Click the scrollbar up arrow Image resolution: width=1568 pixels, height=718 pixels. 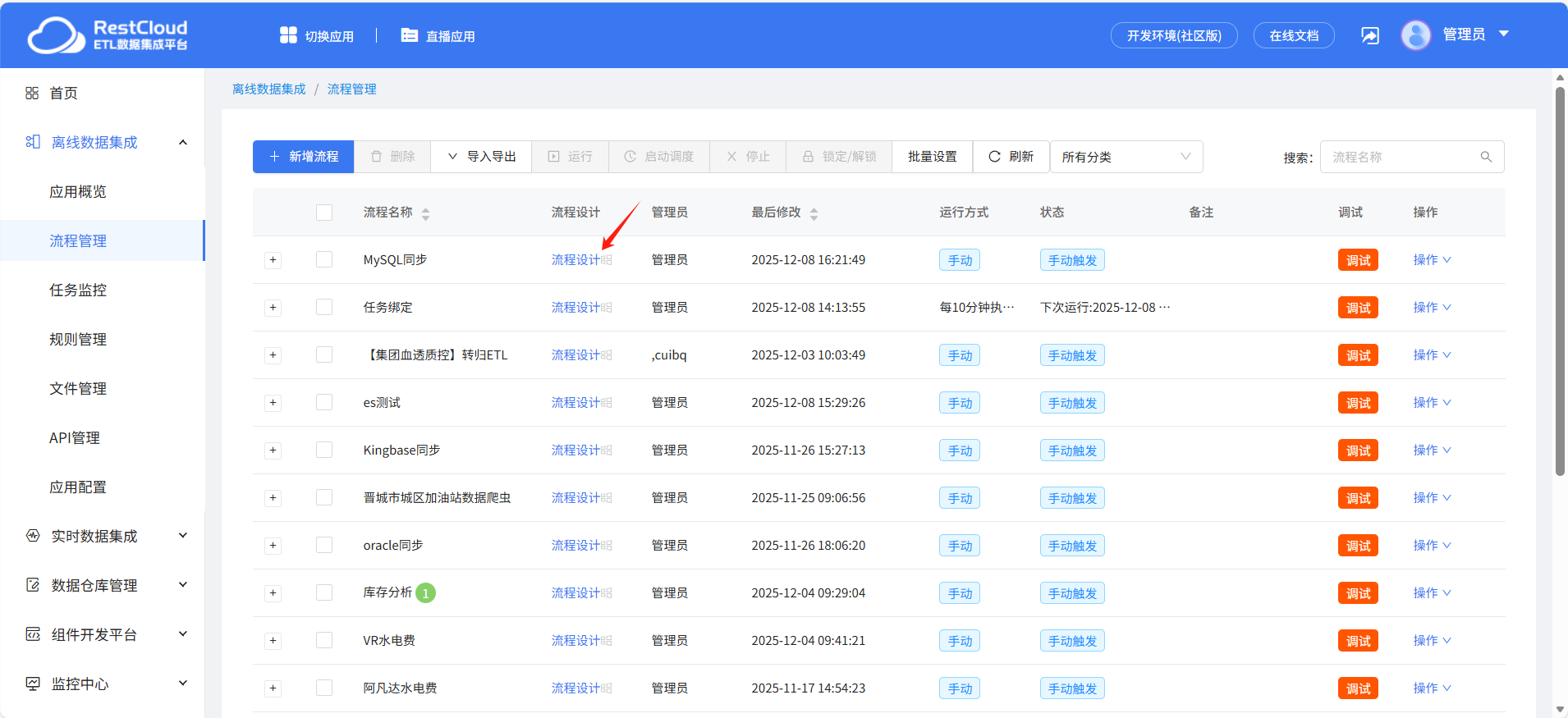1560,78
